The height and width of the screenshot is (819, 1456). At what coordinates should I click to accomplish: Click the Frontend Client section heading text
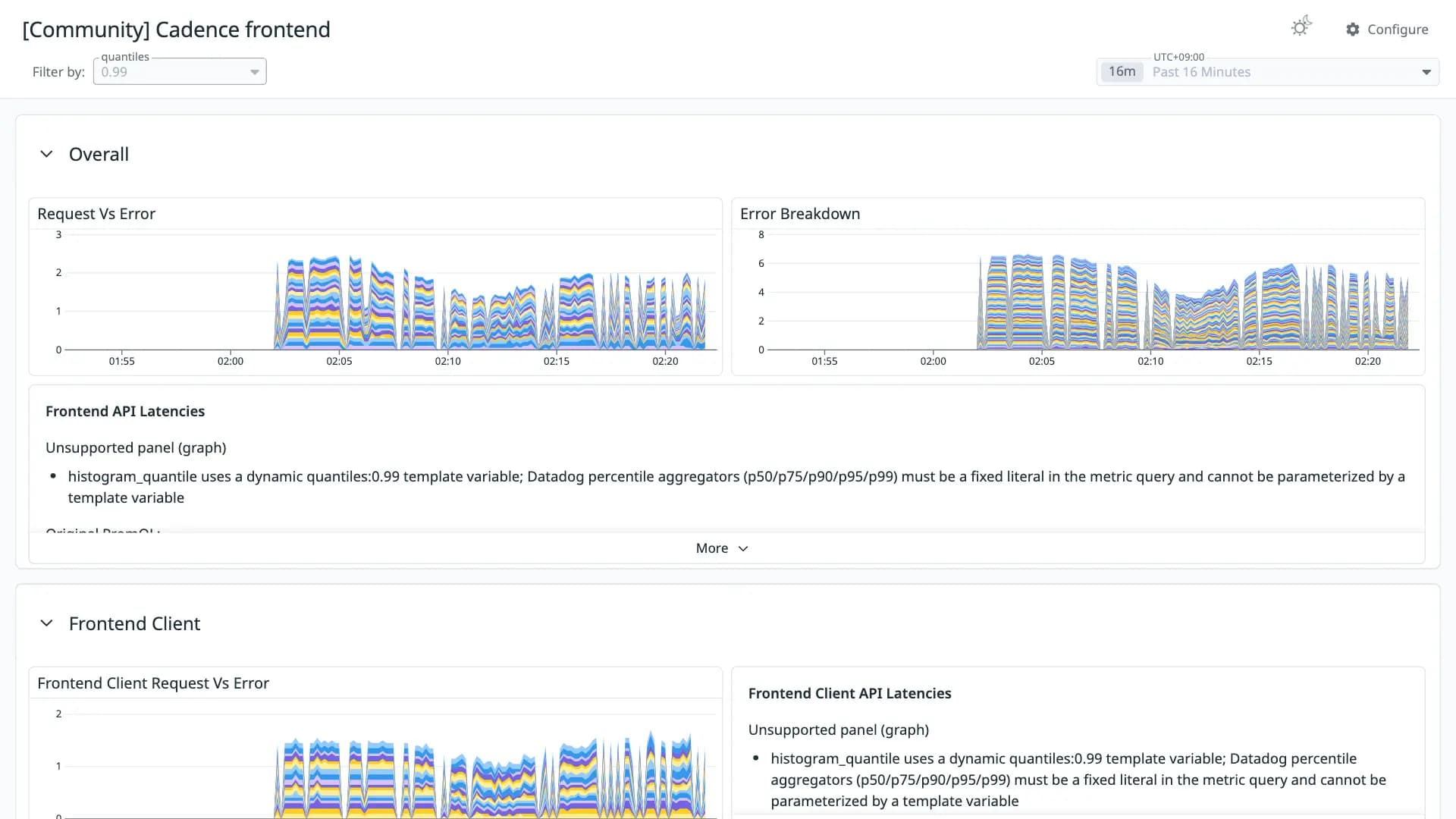134,623
